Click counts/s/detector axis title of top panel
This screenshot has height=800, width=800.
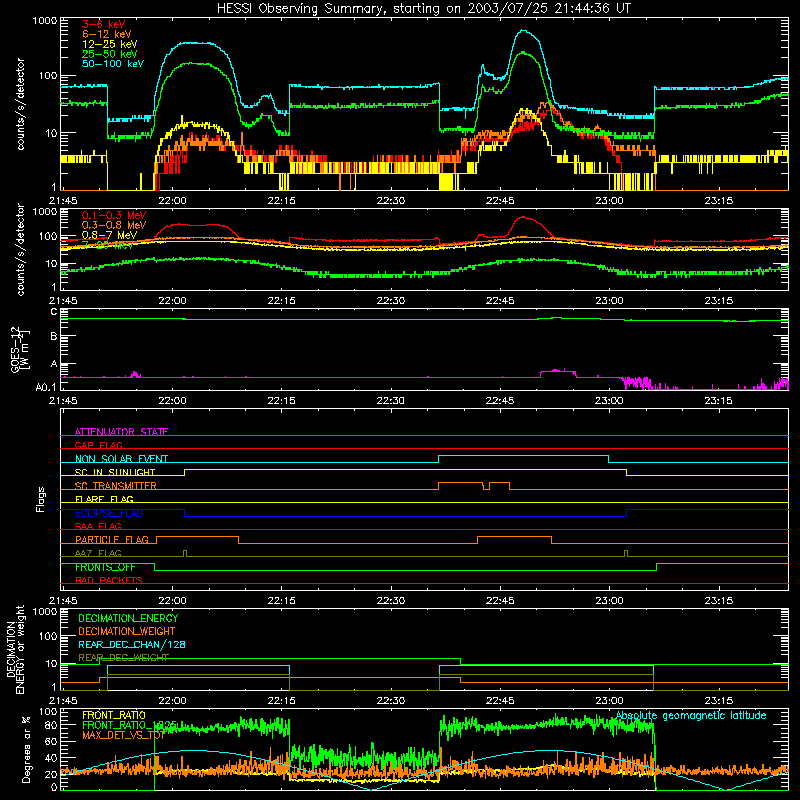click(x=20, y=104)
